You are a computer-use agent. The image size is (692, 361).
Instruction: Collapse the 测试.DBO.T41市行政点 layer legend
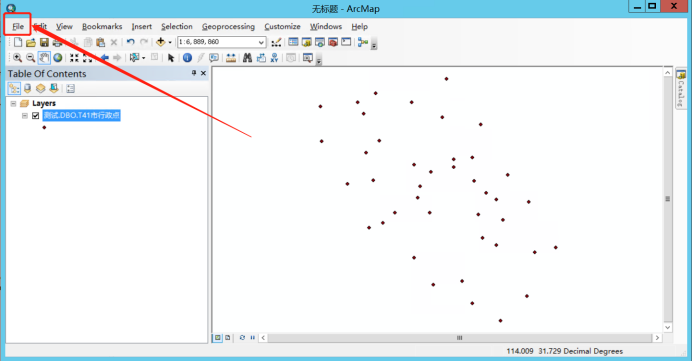tap(25, 116)
